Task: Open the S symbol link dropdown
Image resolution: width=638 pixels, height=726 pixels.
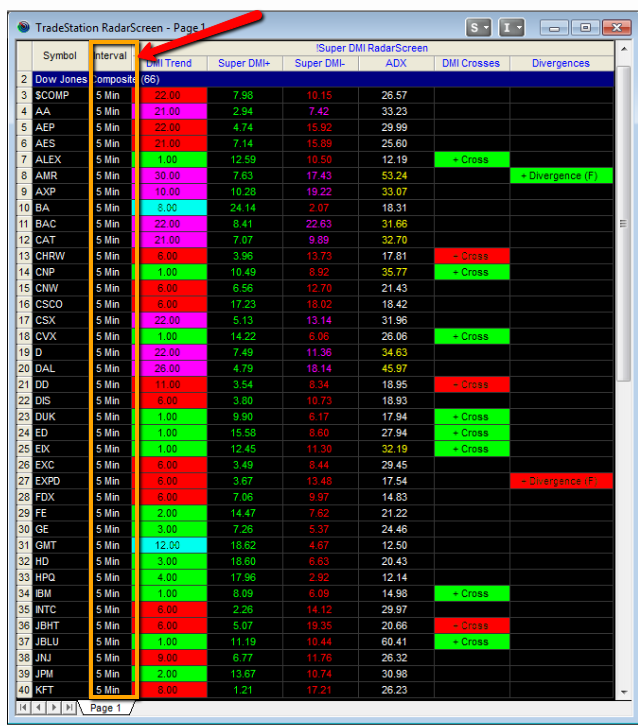Action: point(478,28)
